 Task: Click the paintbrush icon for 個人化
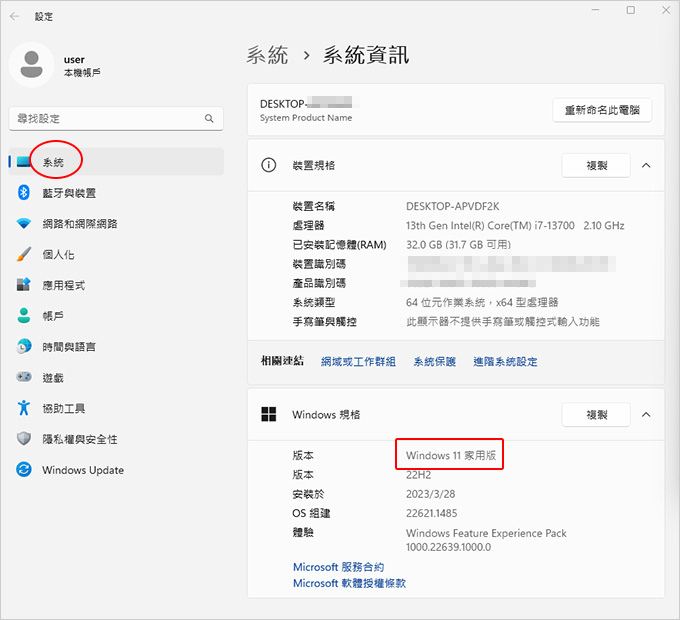coord(23,254)
